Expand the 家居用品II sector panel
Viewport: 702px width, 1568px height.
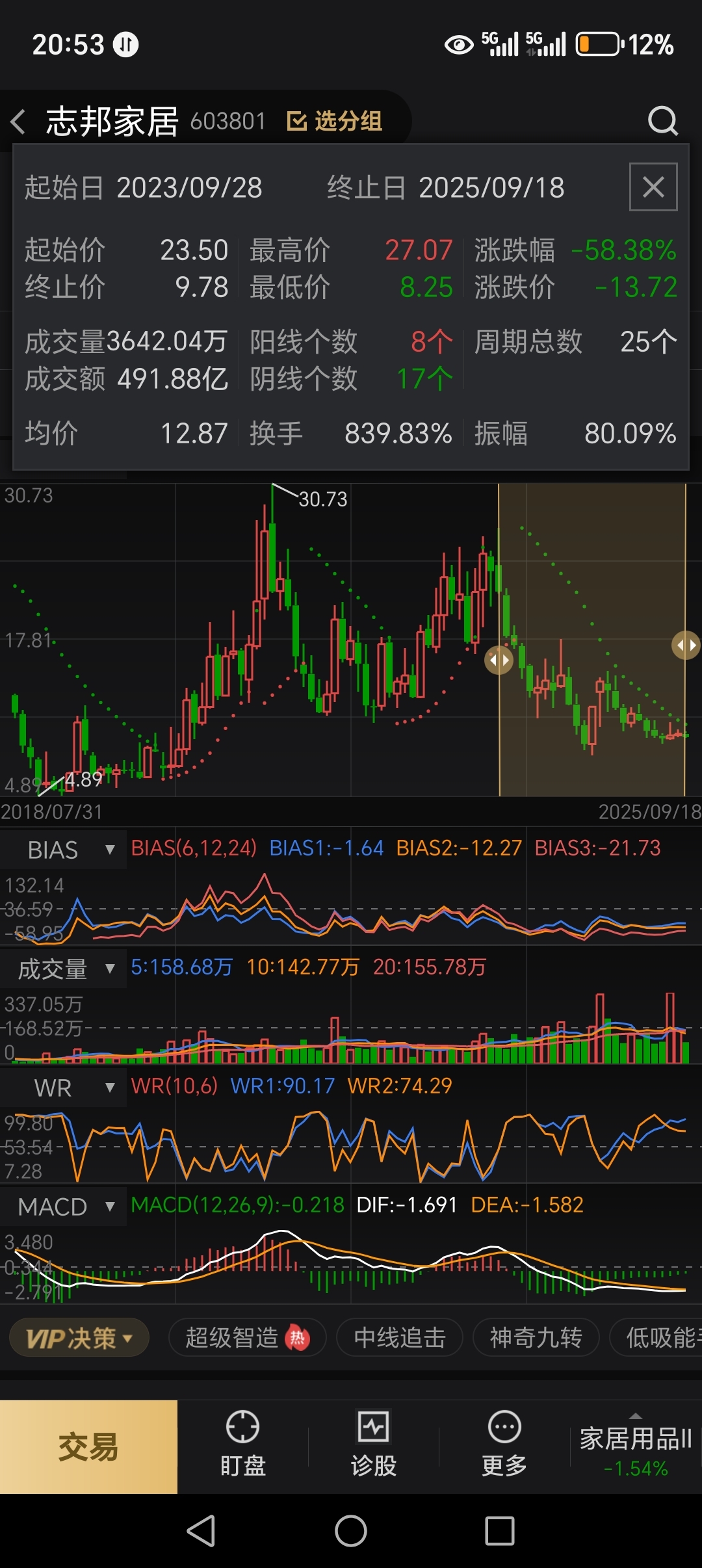636,1447
